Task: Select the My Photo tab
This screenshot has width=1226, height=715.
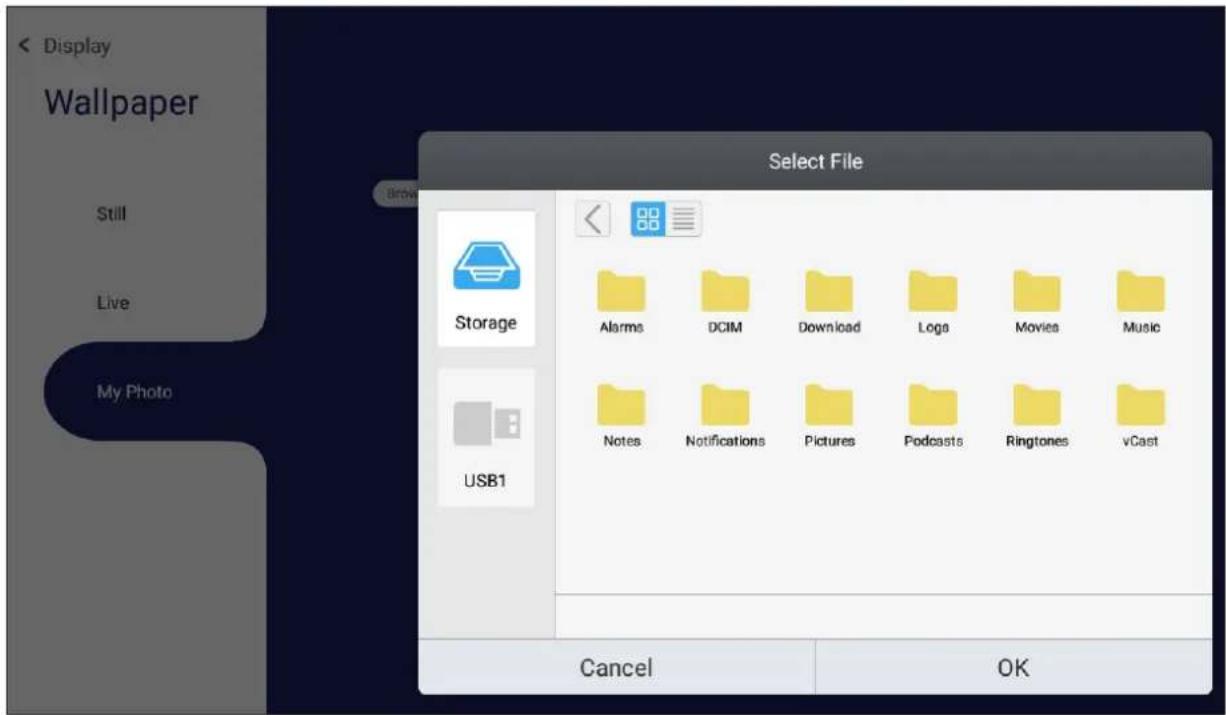Action: pyautogui.click(x=135, y=392)
